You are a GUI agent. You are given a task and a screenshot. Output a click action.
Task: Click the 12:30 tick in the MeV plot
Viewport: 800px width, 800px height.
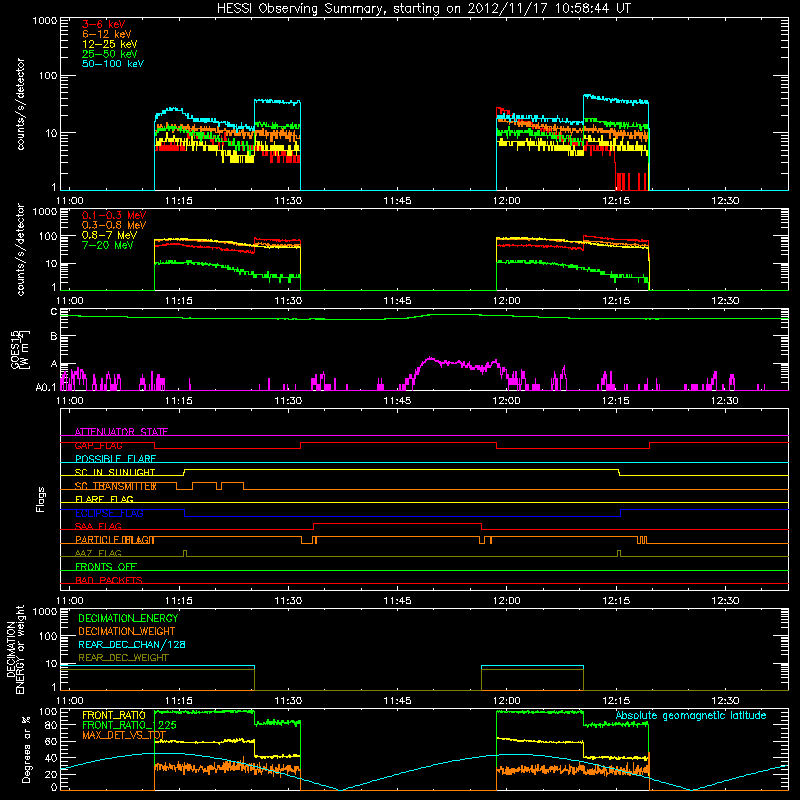[725, 301]
